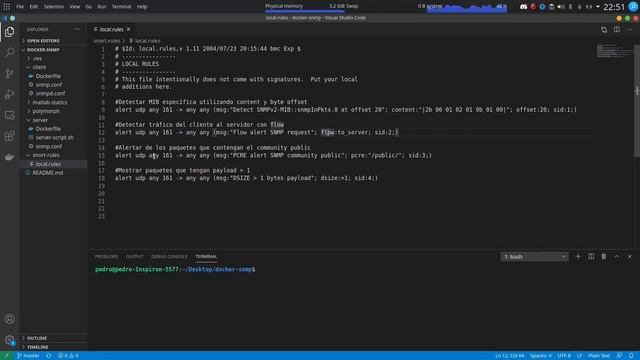640x360 pixels.
Task: Create a new terminal with plus icon
Action: tap(578, 256)
